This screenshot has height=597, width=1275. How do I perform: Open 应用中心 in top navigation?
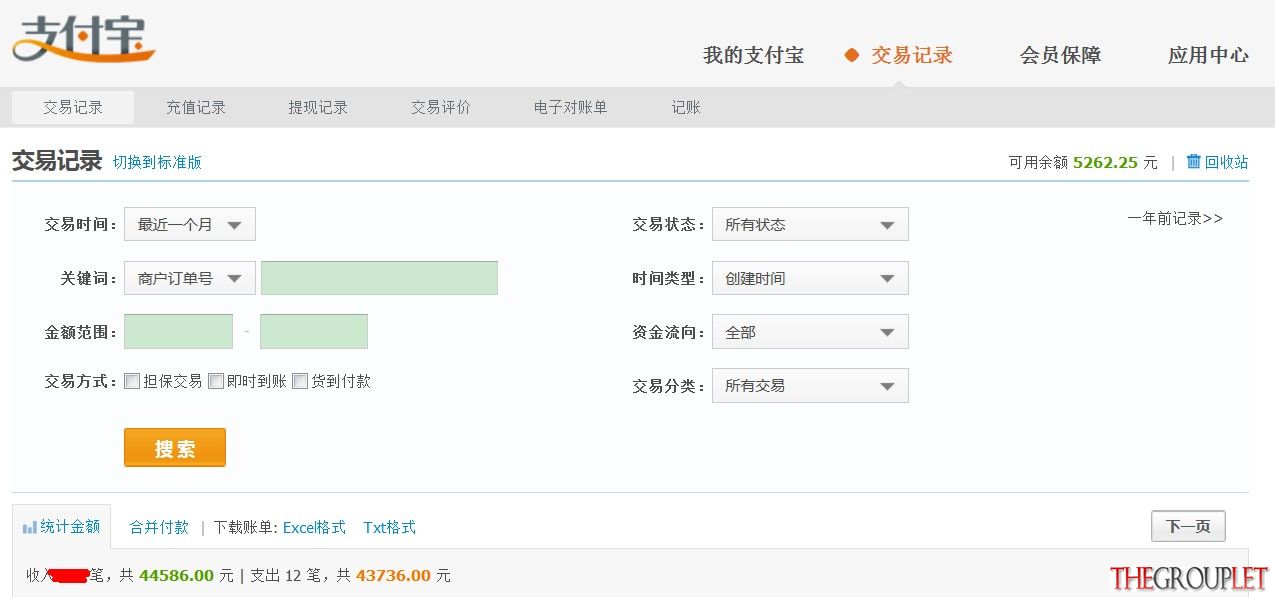coord(1208,56)
